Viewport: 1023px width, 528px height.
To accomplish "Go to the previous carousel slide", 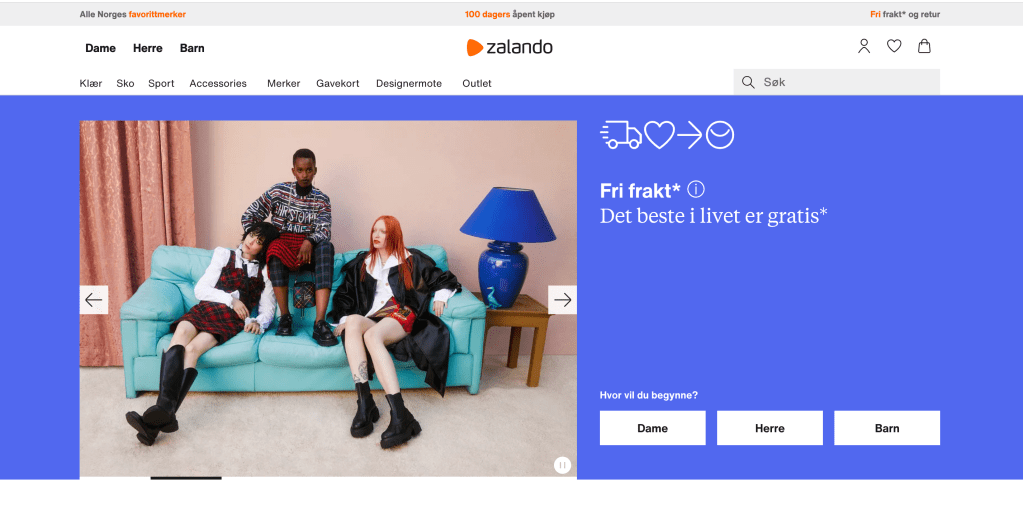I will coord(94,300).
